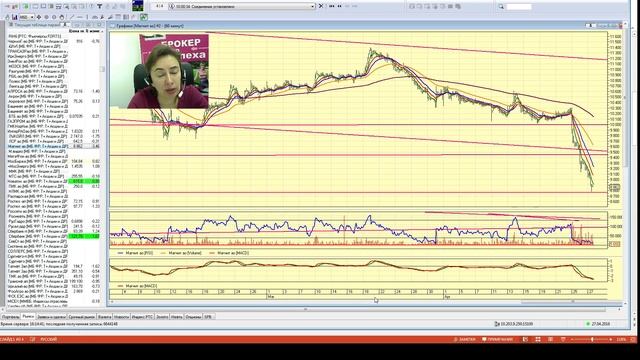This screenshot has width=640, height=360.
Task: Select the Магнит ао row in table
Action: [53, 146]
